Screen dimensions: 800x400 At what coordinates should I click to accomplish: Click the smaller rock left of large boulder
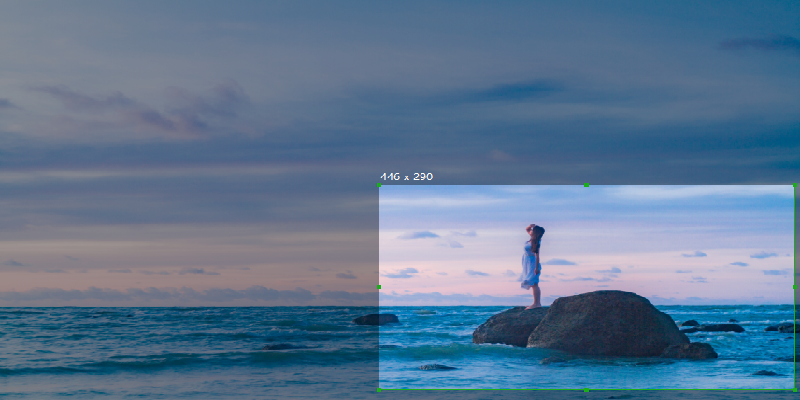(x=508, y=327)
